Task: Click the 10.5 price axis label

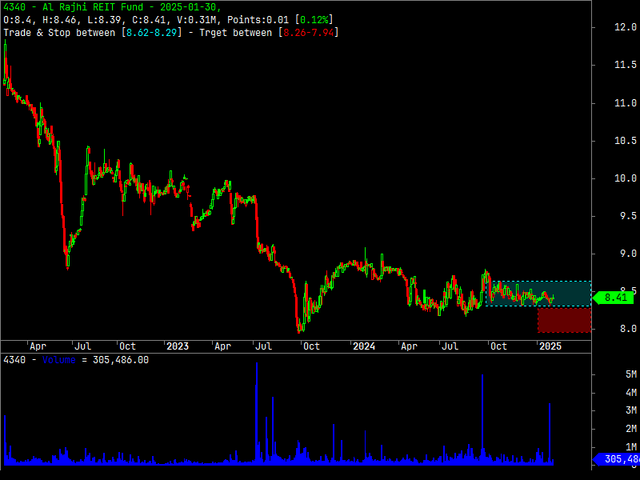Action: click(625, 141)
